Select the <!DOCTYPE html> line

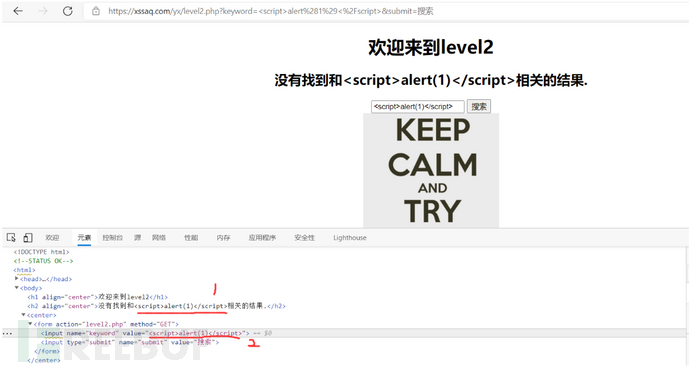tap(41, 252)
